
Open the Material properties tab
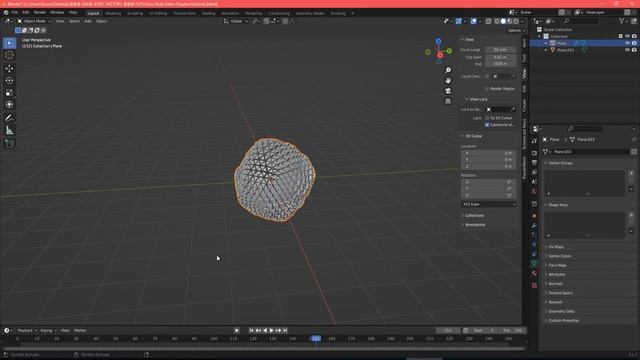coord(534,273)
